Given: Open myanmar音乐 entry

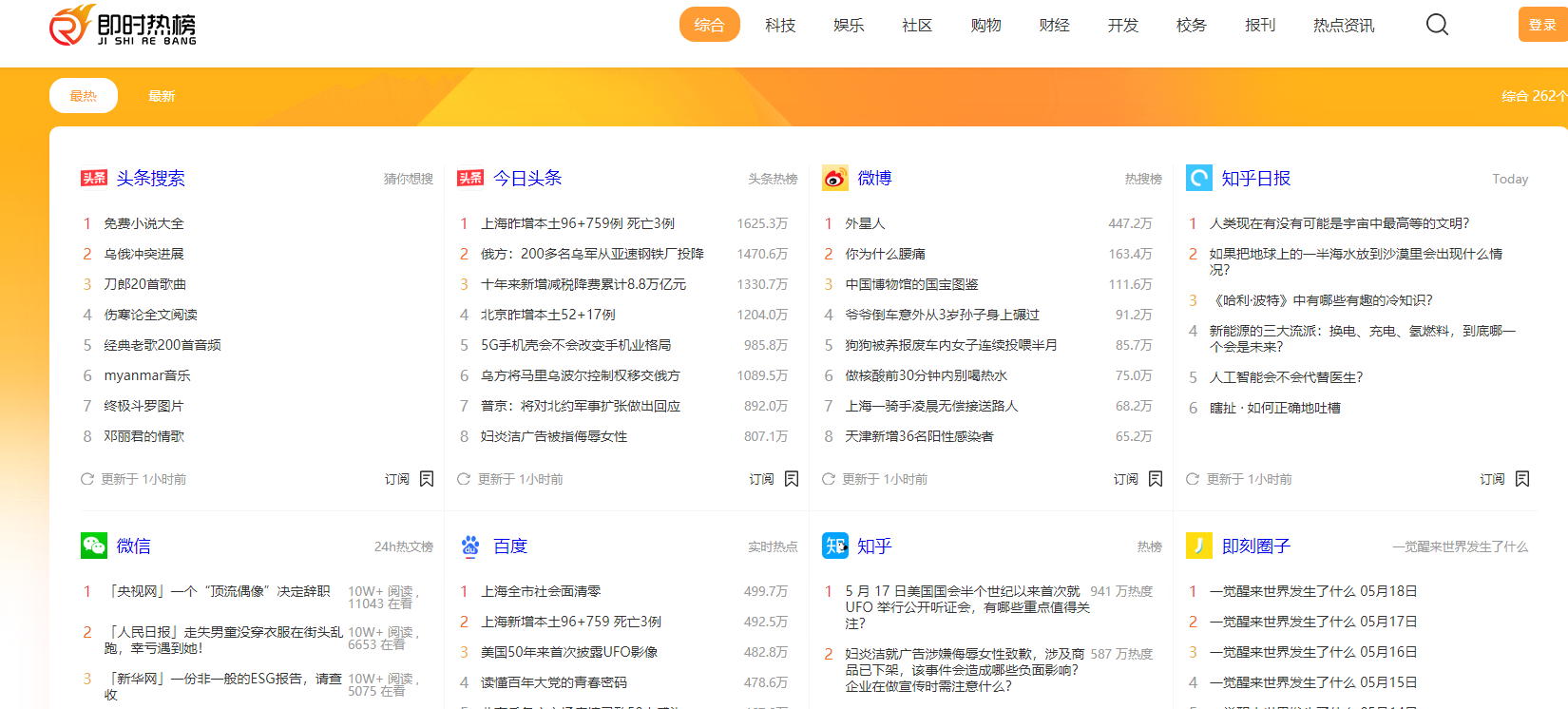Looking at the screenshot, I should point(147,375).
